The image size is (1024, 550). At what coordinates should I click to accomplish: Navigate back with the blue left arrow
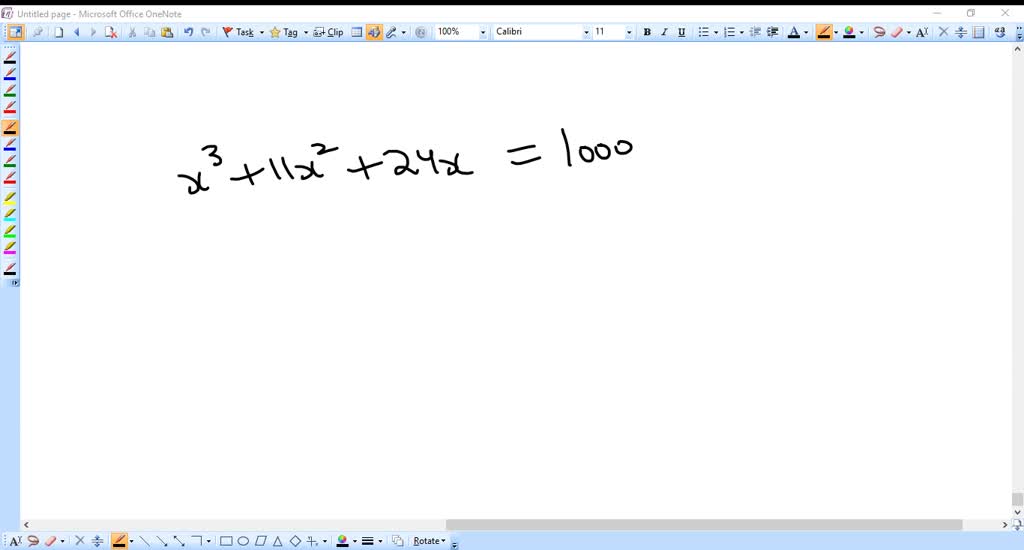click(76, 32)
